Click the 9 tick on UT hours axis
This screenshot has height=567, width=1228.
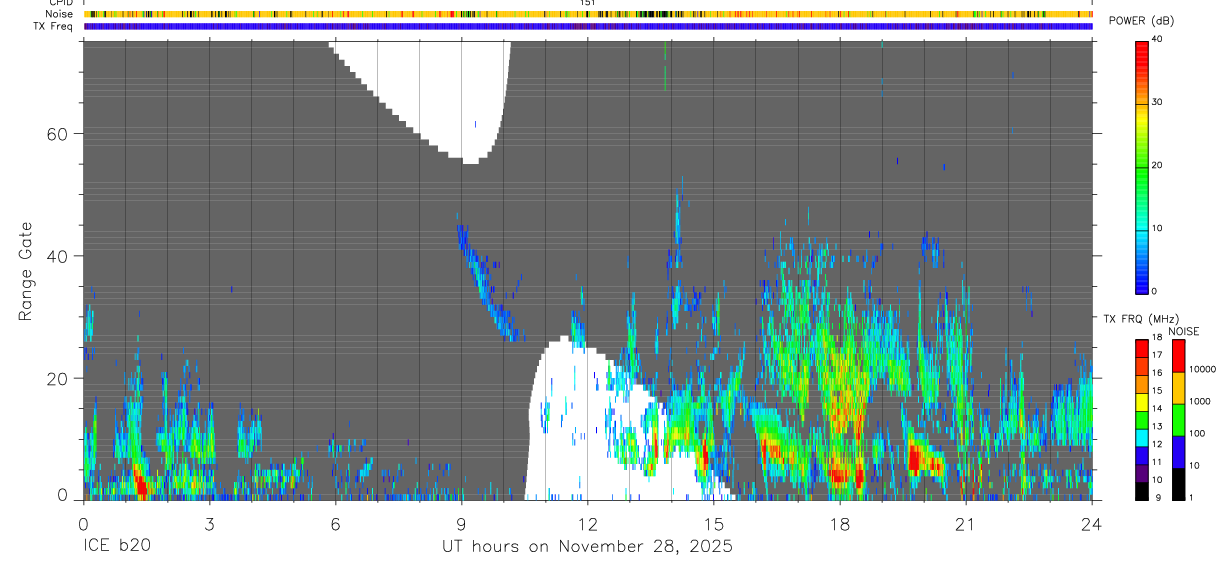click(x=461, y=523)
